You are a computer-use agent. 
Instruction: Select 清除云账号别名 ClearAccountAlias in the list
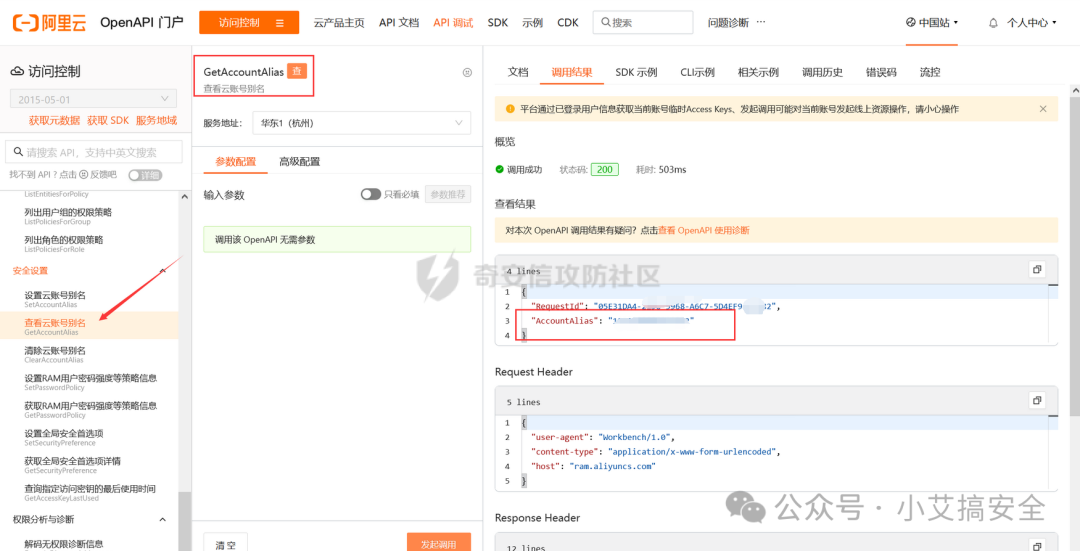tap(90, 354)
